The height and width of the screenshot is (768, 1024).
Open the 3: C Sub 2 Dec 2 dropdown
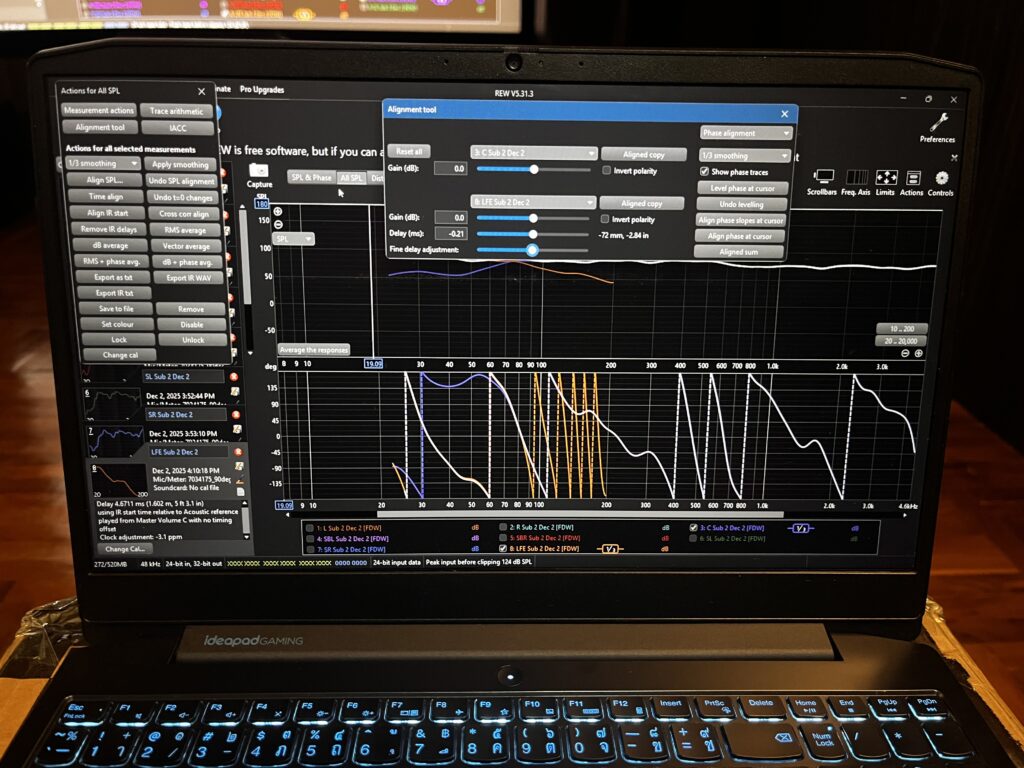coord(534,153)
